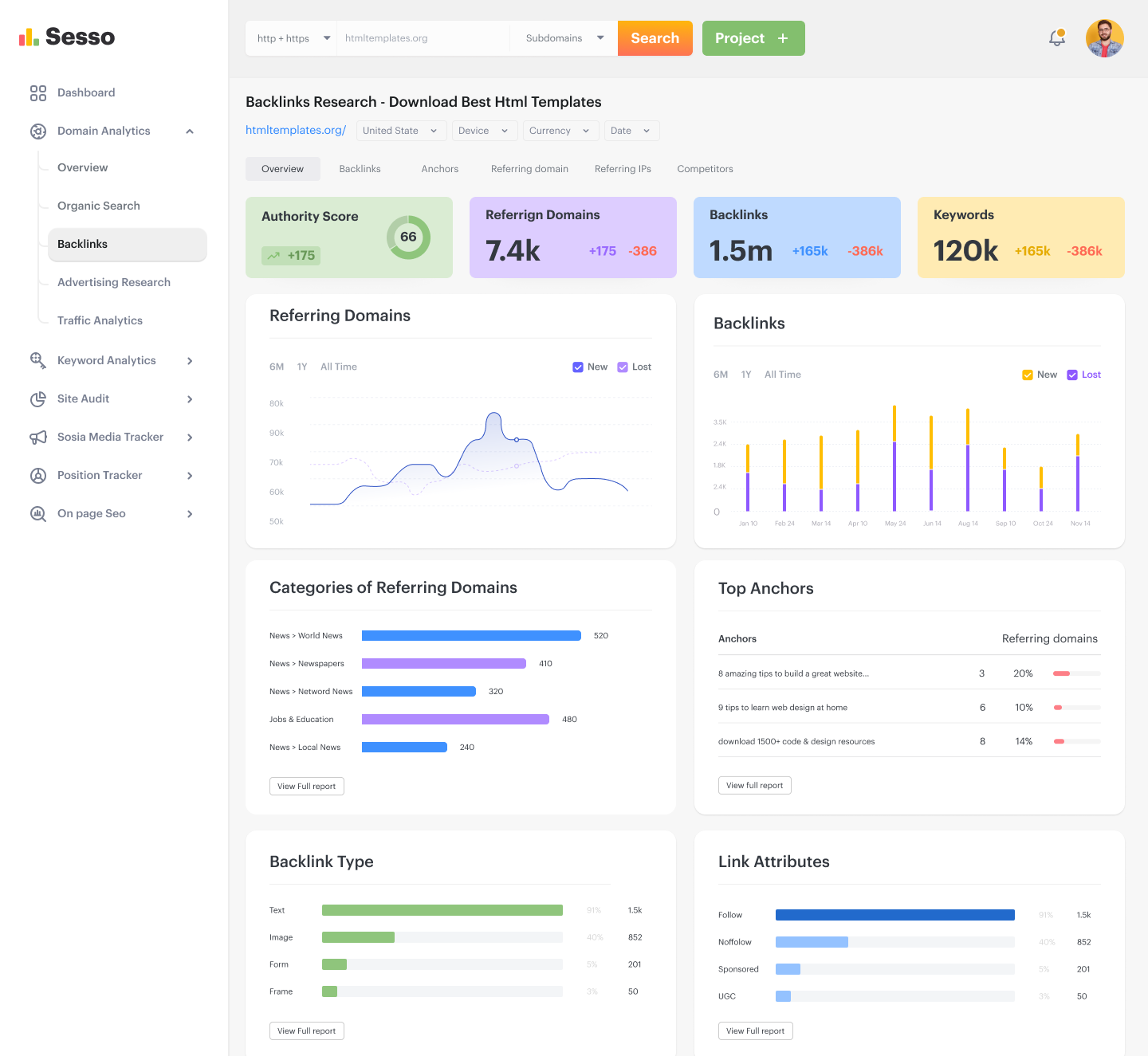Click the Keyword Analytics magnifier icon
Screen dimensions: 1148x1056
pyautogui.click(x=38, y=360)
